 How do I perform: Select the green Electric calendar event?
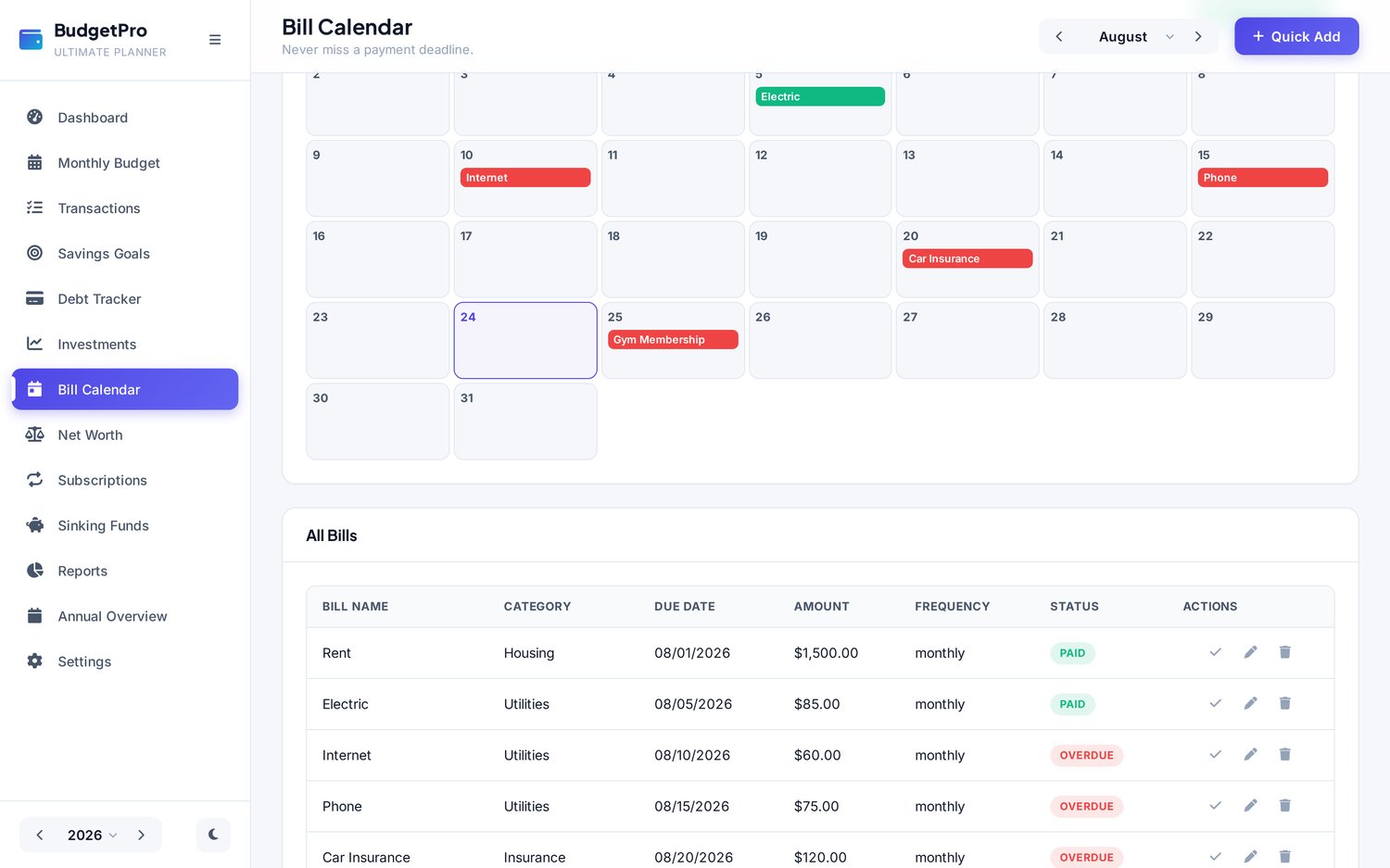pos(820,96)
